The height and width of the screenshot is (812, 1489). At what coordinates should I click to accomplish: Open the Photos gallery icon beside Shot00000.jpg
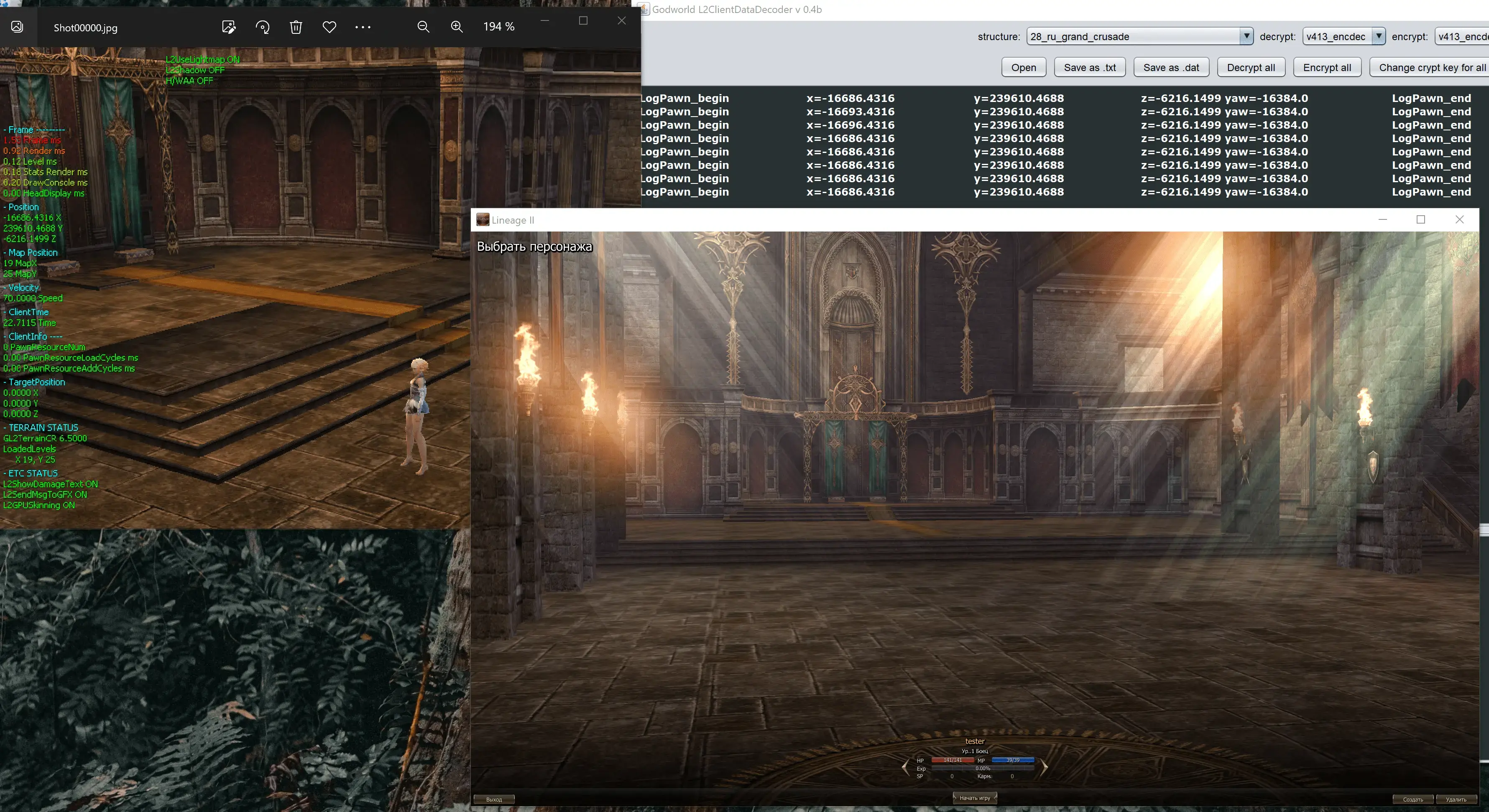(x=17, y=27)
